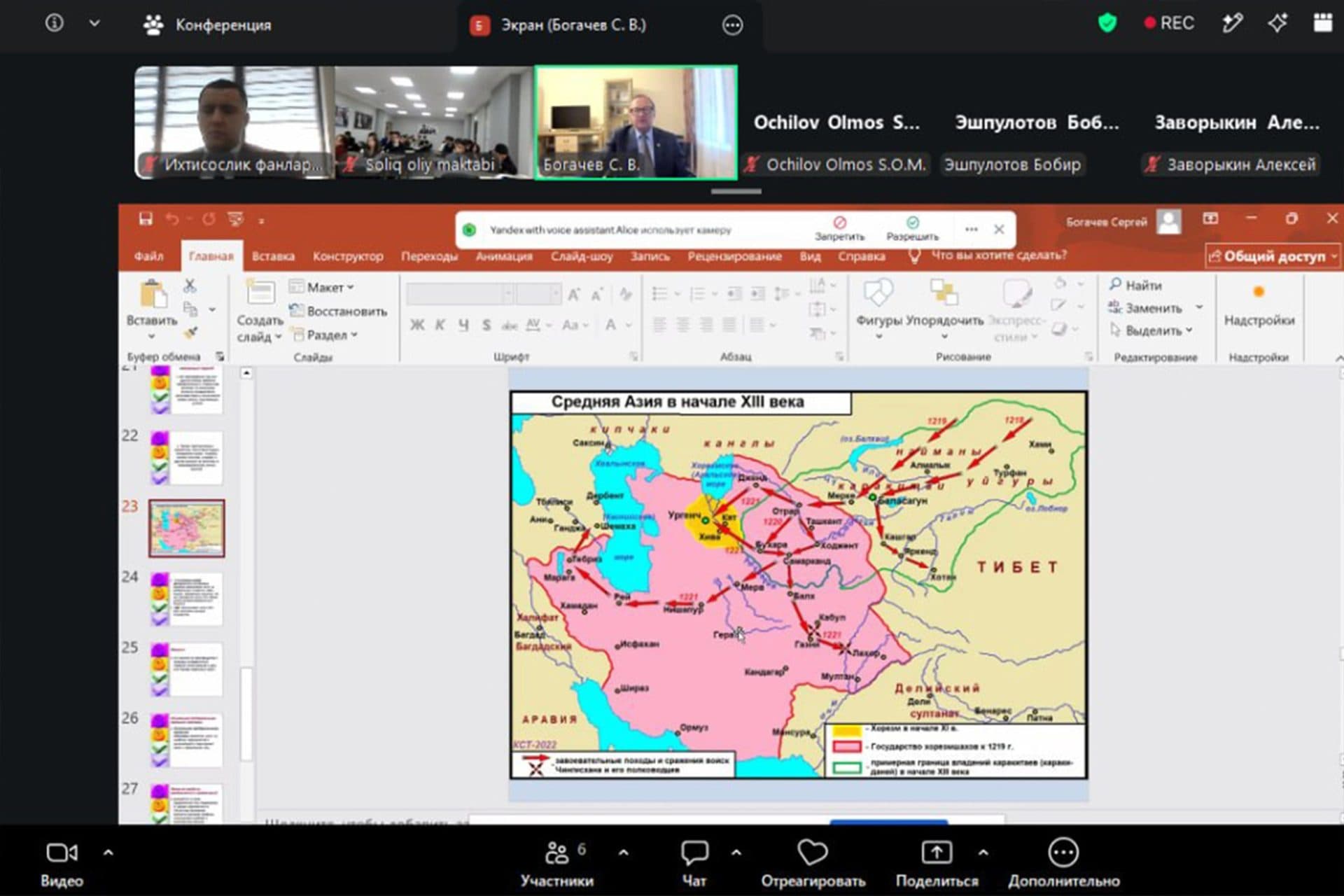Viewport: 1344px width, 896px height.
Task: Click the Создать слайд new slide icon
Action: (x=260, y=293)
